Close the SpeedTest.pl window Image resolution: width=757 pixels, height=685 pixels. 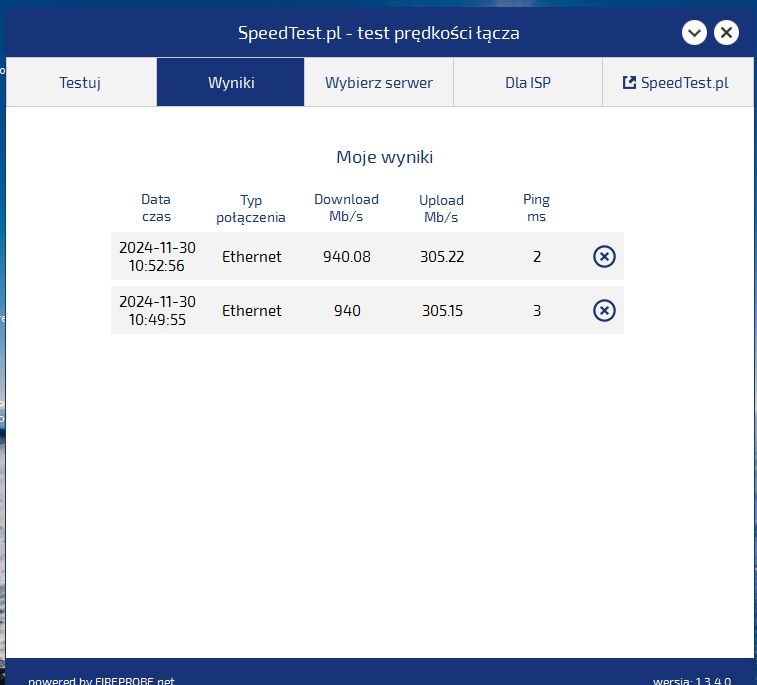726,33
